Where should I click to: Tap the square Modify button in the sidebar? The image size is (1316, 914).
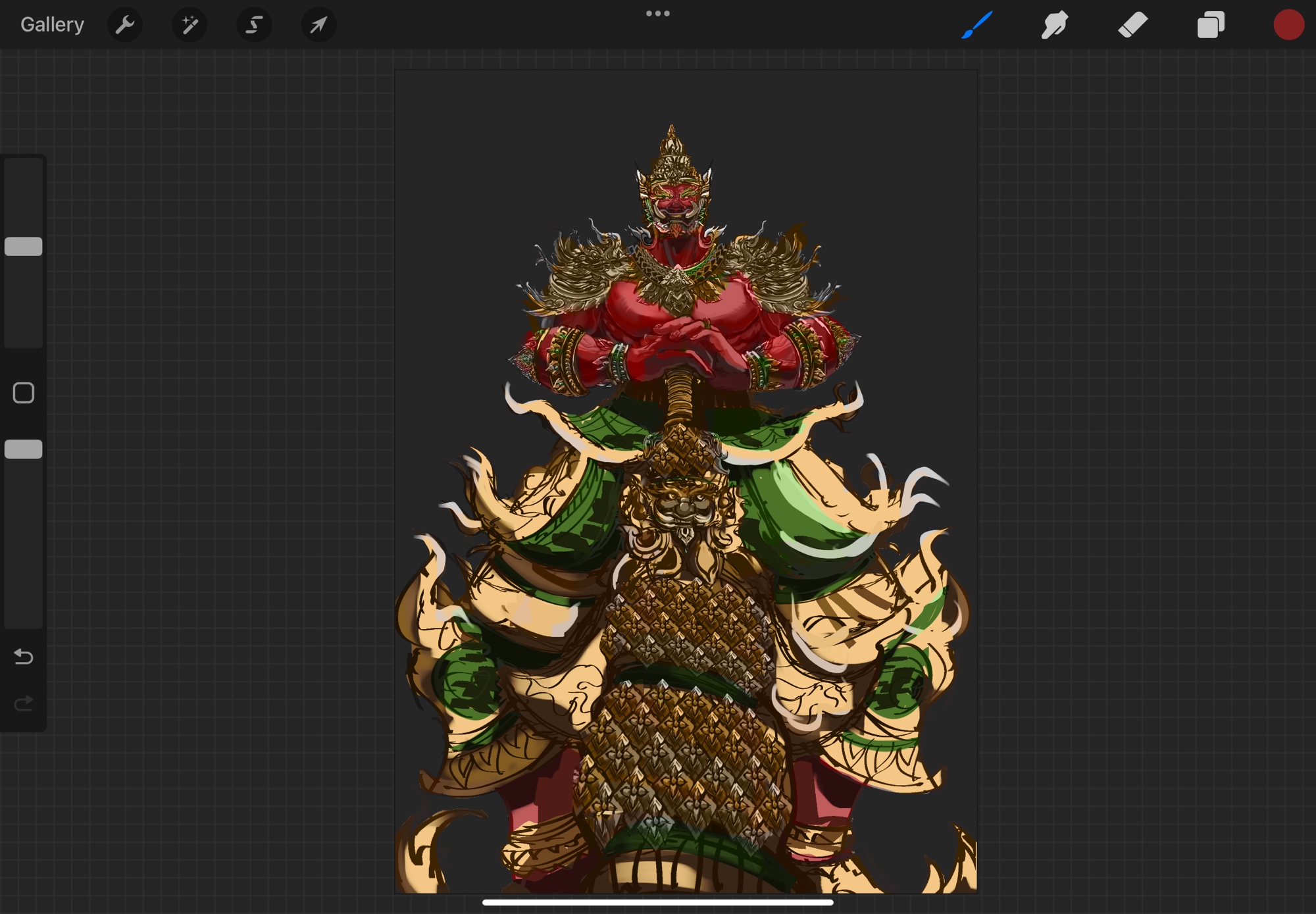[24, 394]
